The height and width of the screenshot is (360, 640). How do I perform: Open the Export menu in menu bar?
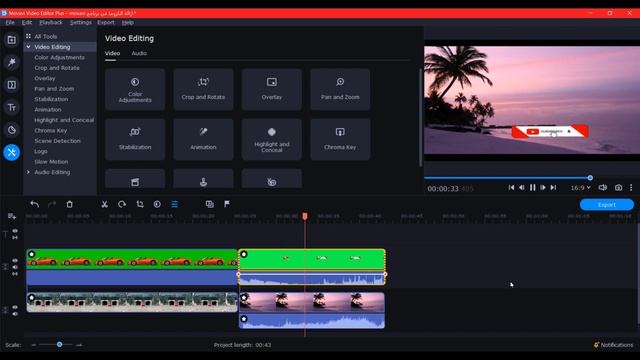pos(106,22)
